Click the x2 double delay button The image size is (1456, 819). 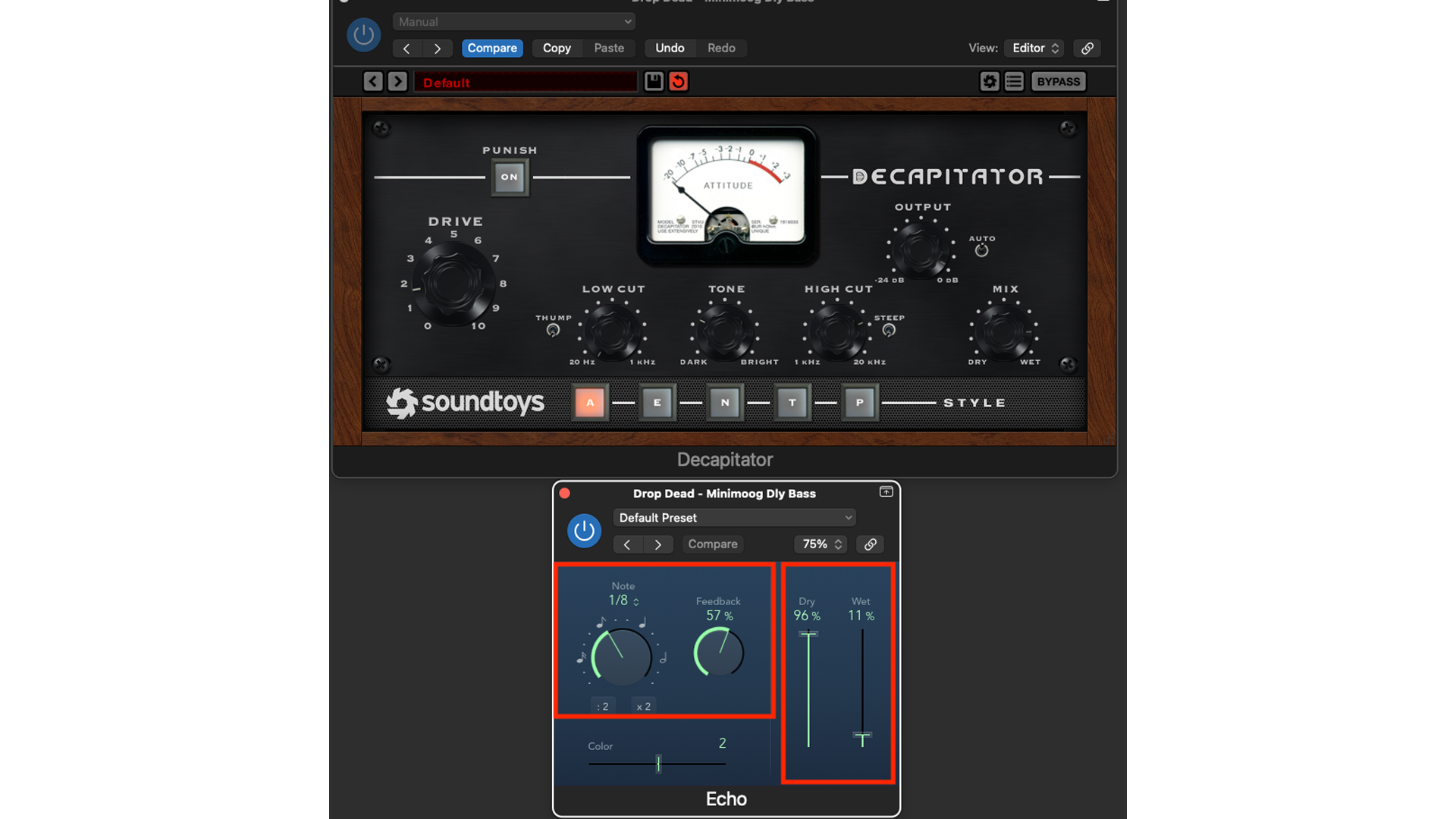pyautogui.click(x=644, y=707)
